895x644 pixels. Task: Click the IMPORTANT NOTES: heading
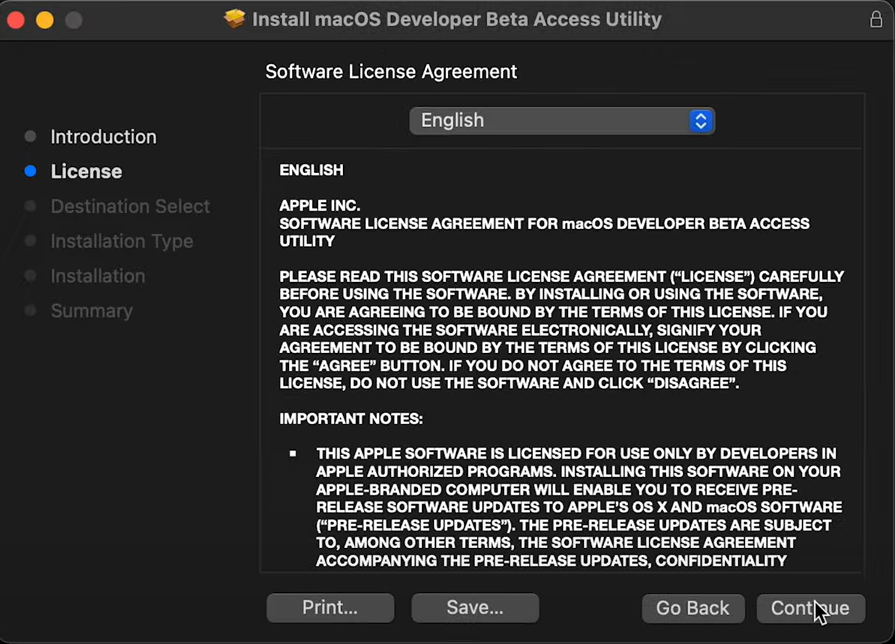(x=351, y=418)
